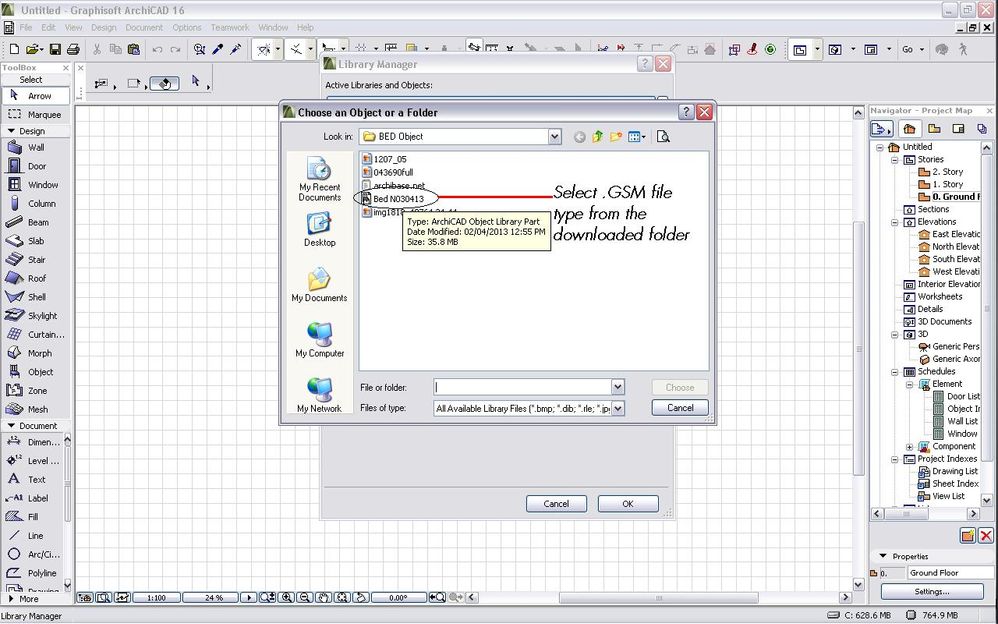Image resolution: width=998 pixels, height=624 pixels.
Task: Open the File menu
Action: [25, 27]
